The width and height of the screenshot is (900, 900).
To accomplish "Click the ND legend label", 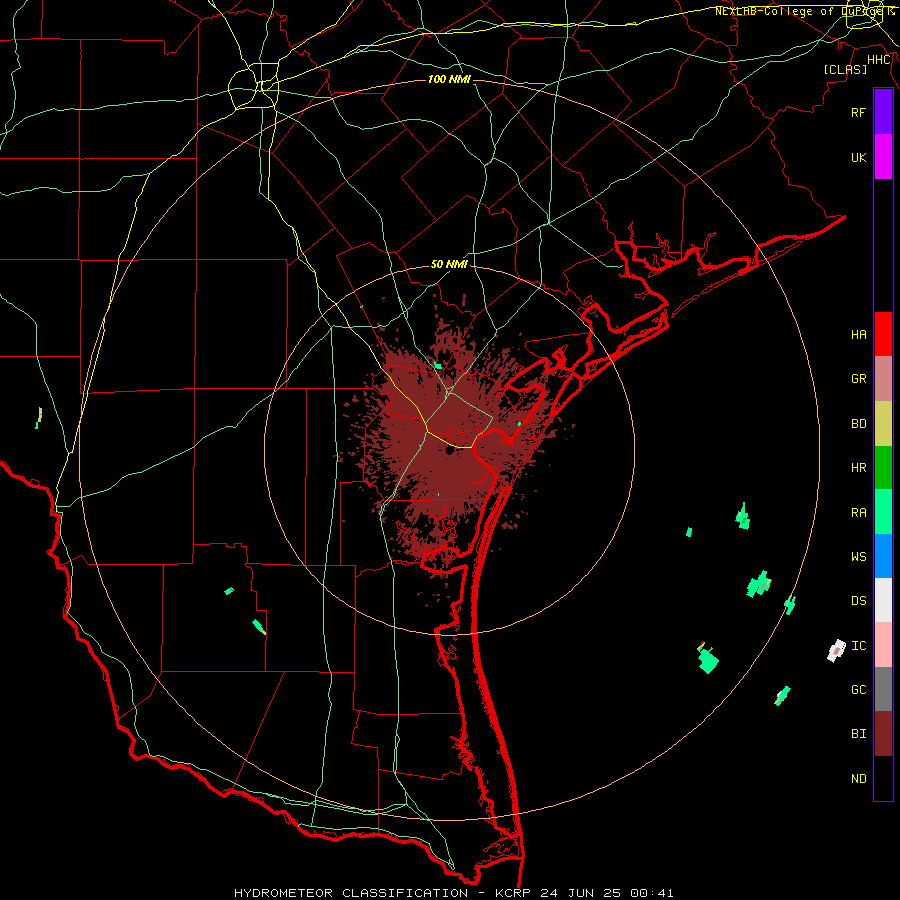I will point(858,779).
